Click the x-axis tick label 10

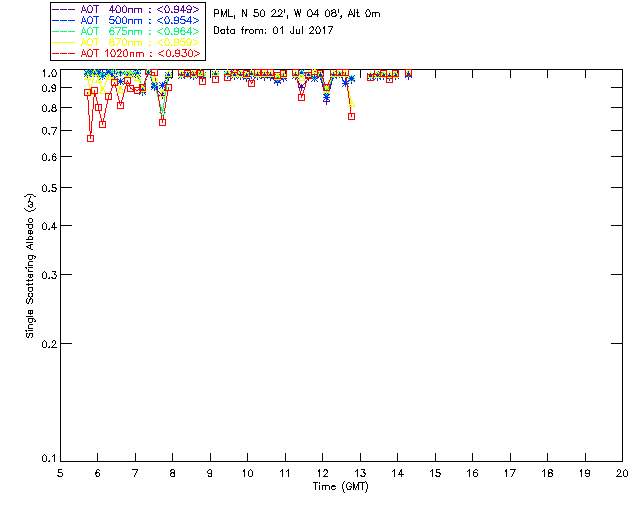pos(247,473)
